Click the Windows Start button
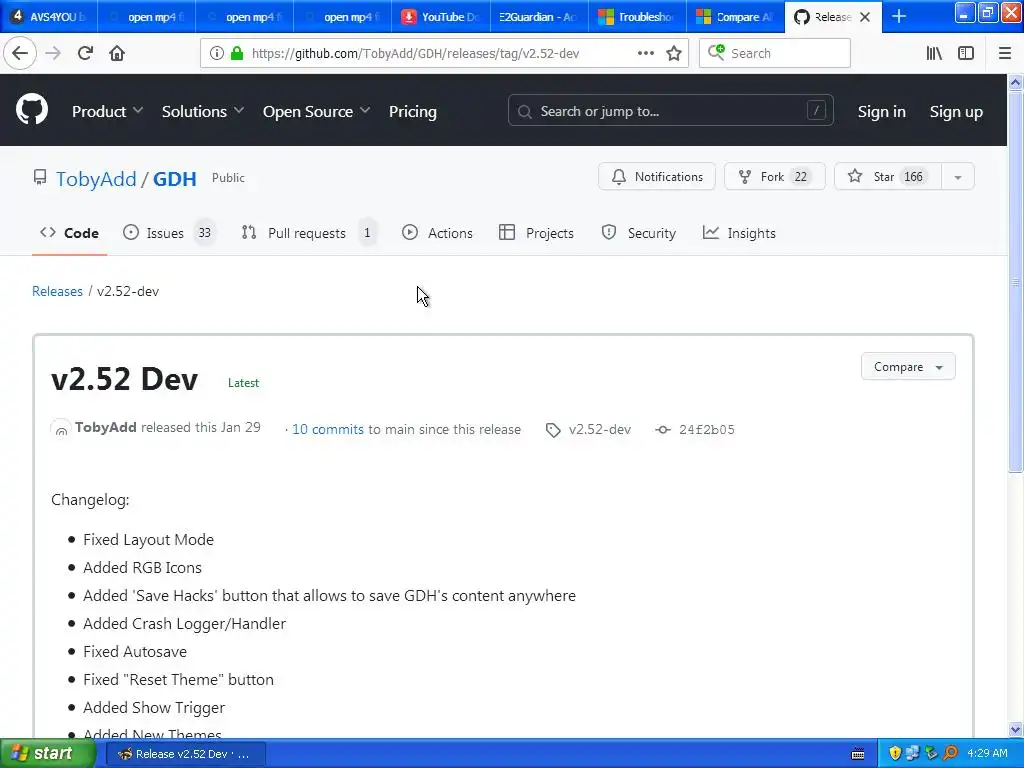This screenshot has width=1024, height=768. (x=48, y=753)
